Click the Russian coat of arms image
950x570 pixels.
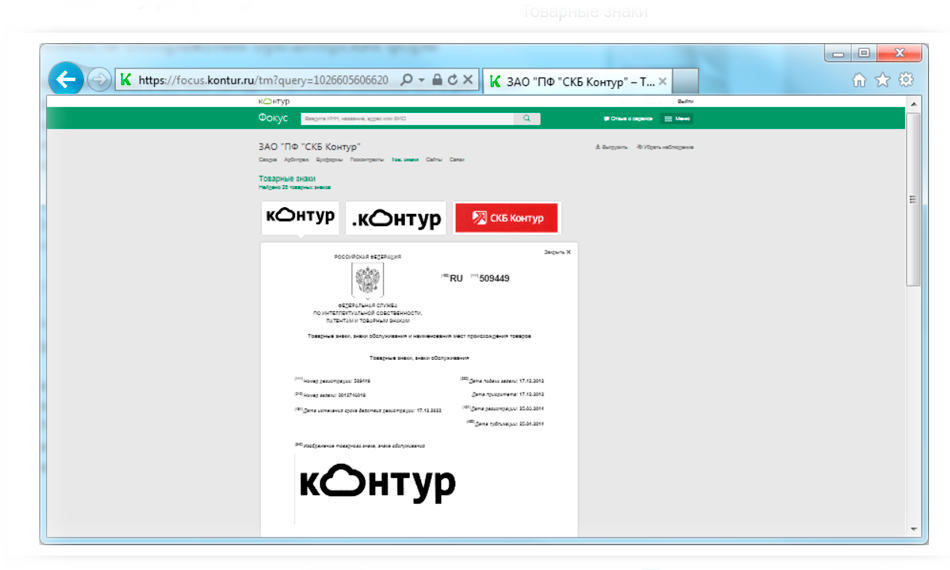367,280
